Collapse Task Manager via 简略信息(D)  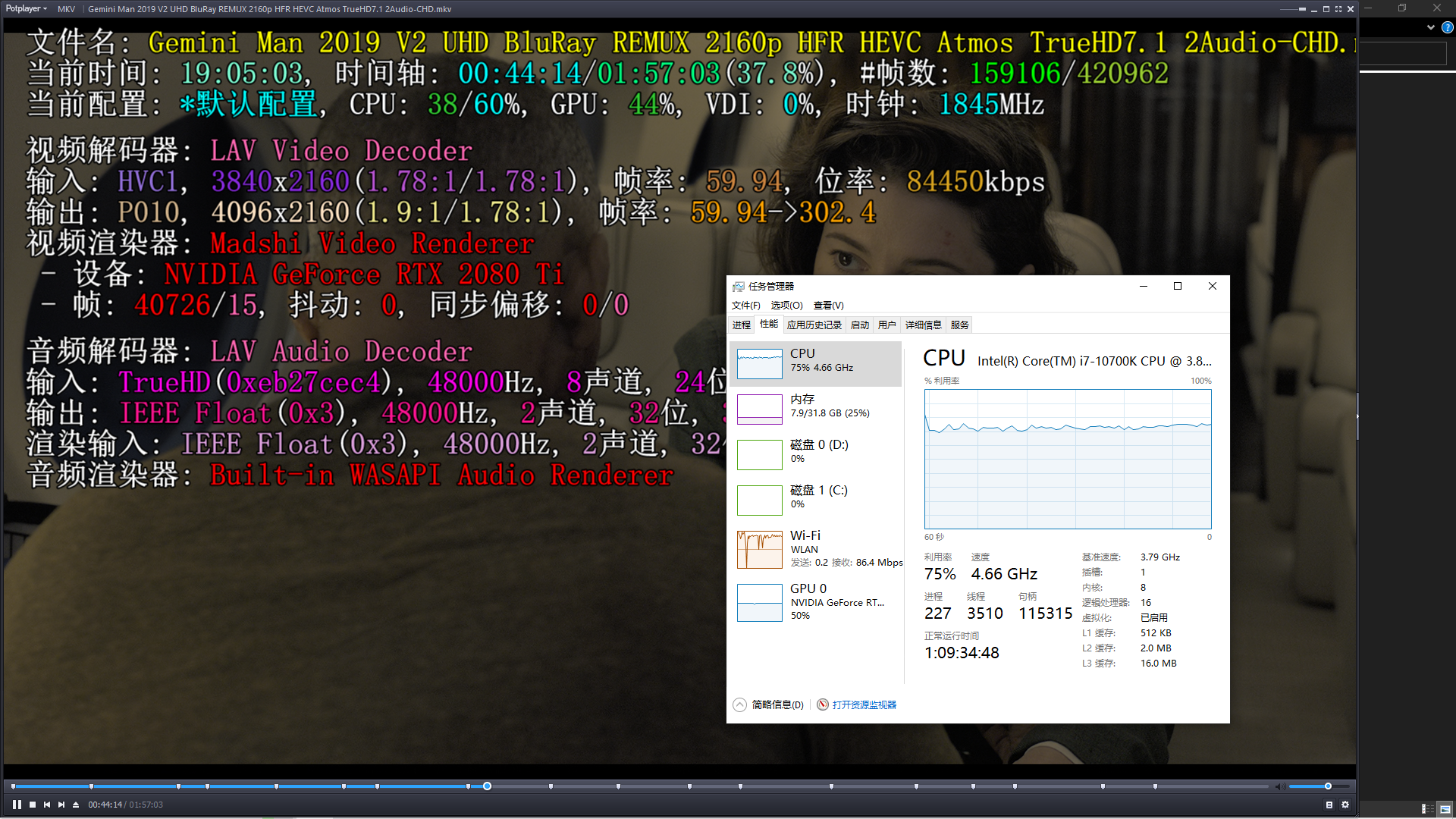coord(769,705)
